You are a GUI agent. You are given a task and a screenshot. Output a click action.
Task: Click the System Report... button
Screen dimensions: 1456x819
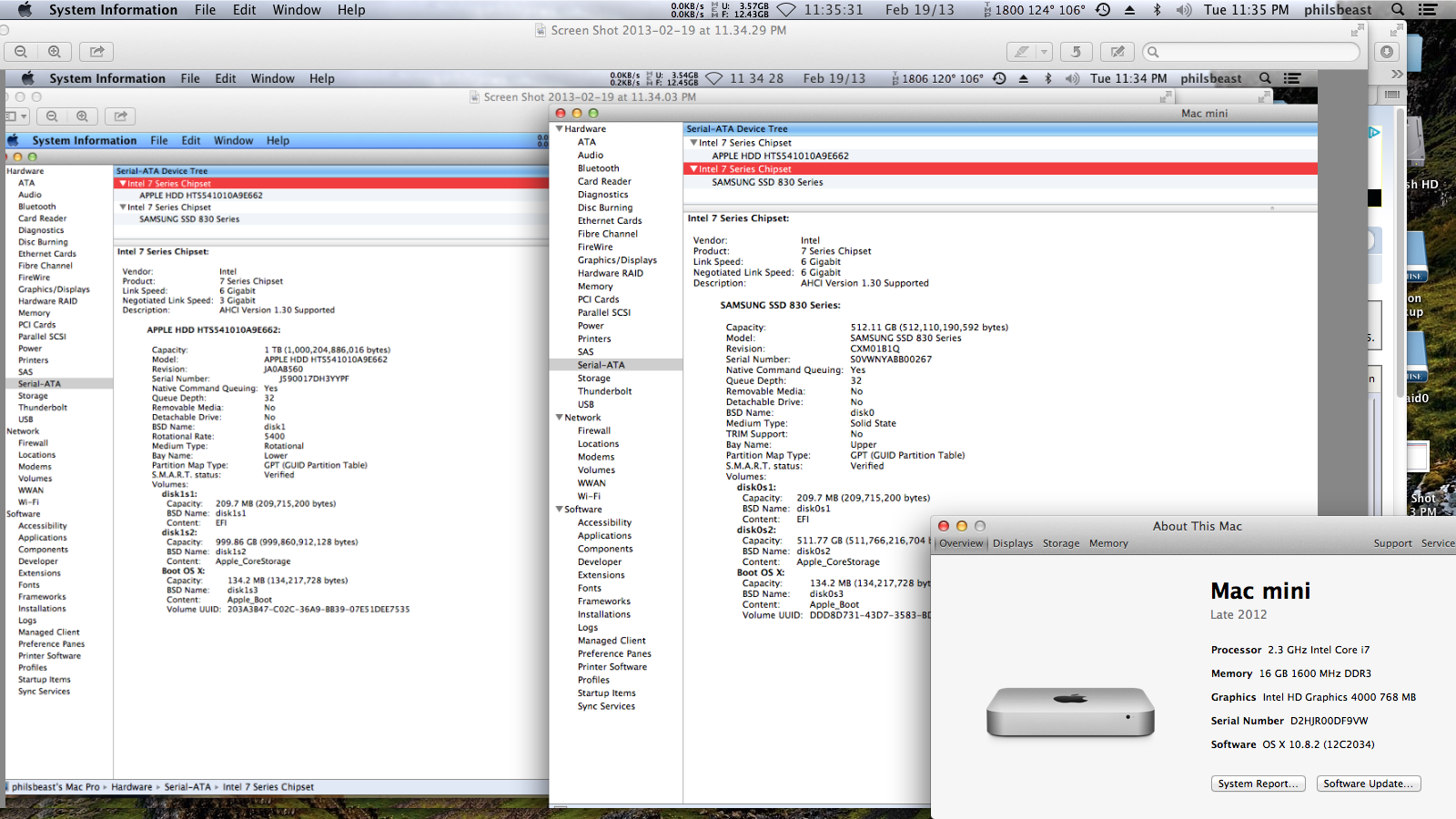click(1259, 784)
